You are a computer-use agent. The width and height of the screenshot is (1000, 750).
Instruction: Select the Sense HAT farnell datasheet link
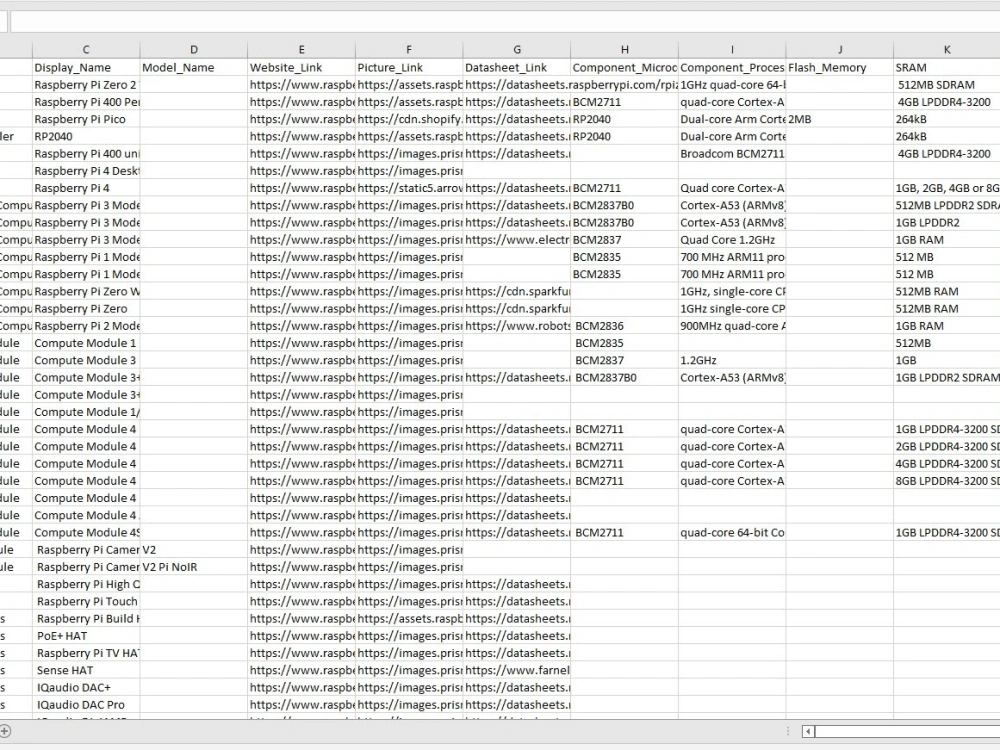[x=517, y=670]
